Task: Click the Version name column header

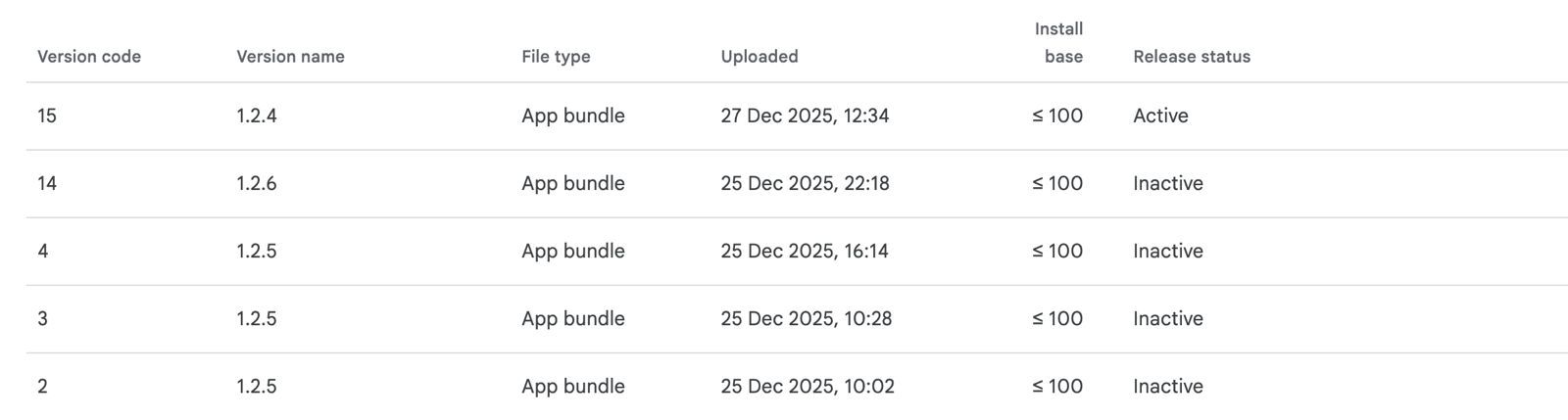Action: point(290,57)
